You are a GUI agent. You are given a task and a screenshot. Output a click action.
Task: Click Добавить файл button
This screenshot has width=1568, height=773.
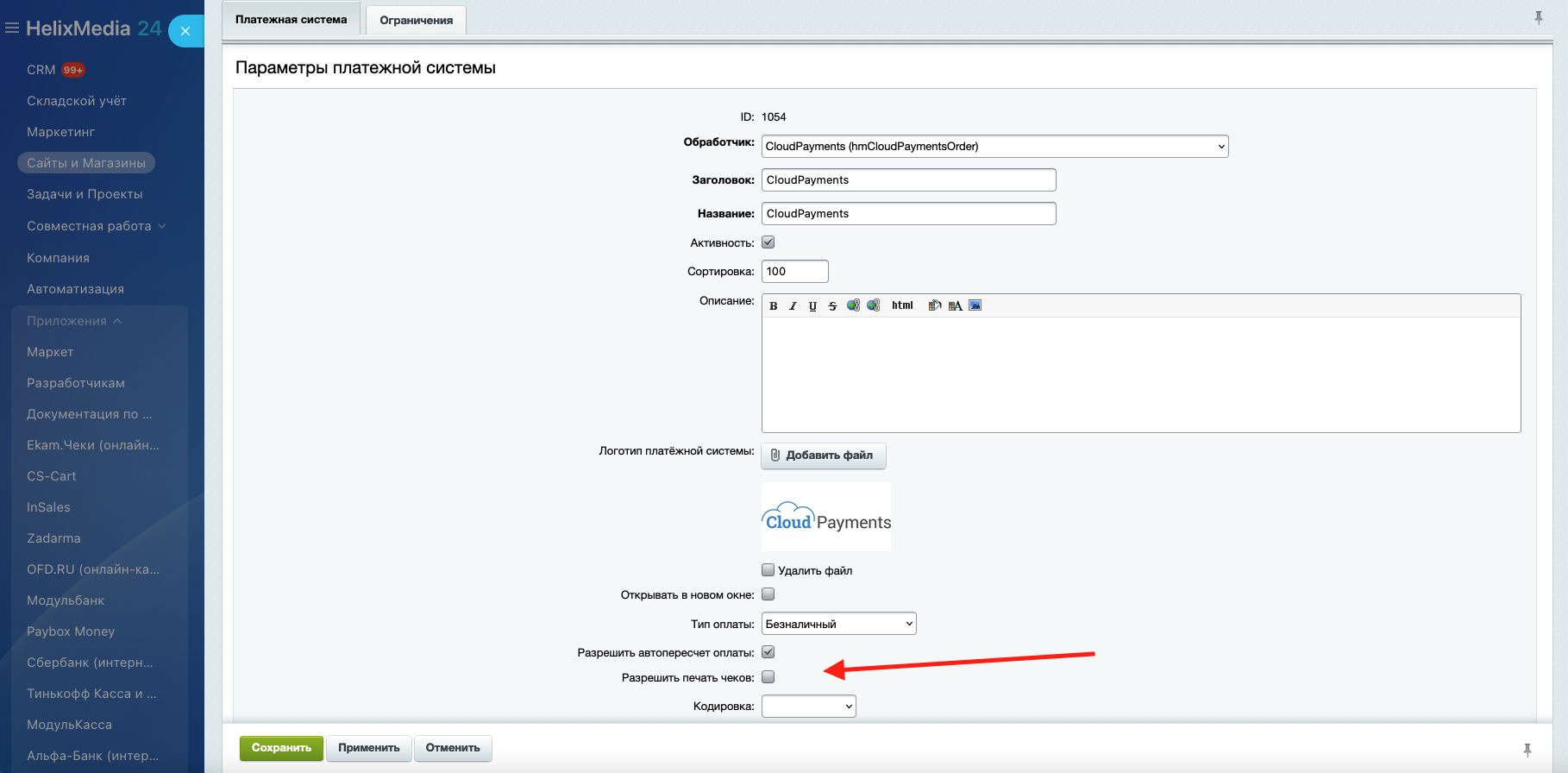[x=824, y=456]
